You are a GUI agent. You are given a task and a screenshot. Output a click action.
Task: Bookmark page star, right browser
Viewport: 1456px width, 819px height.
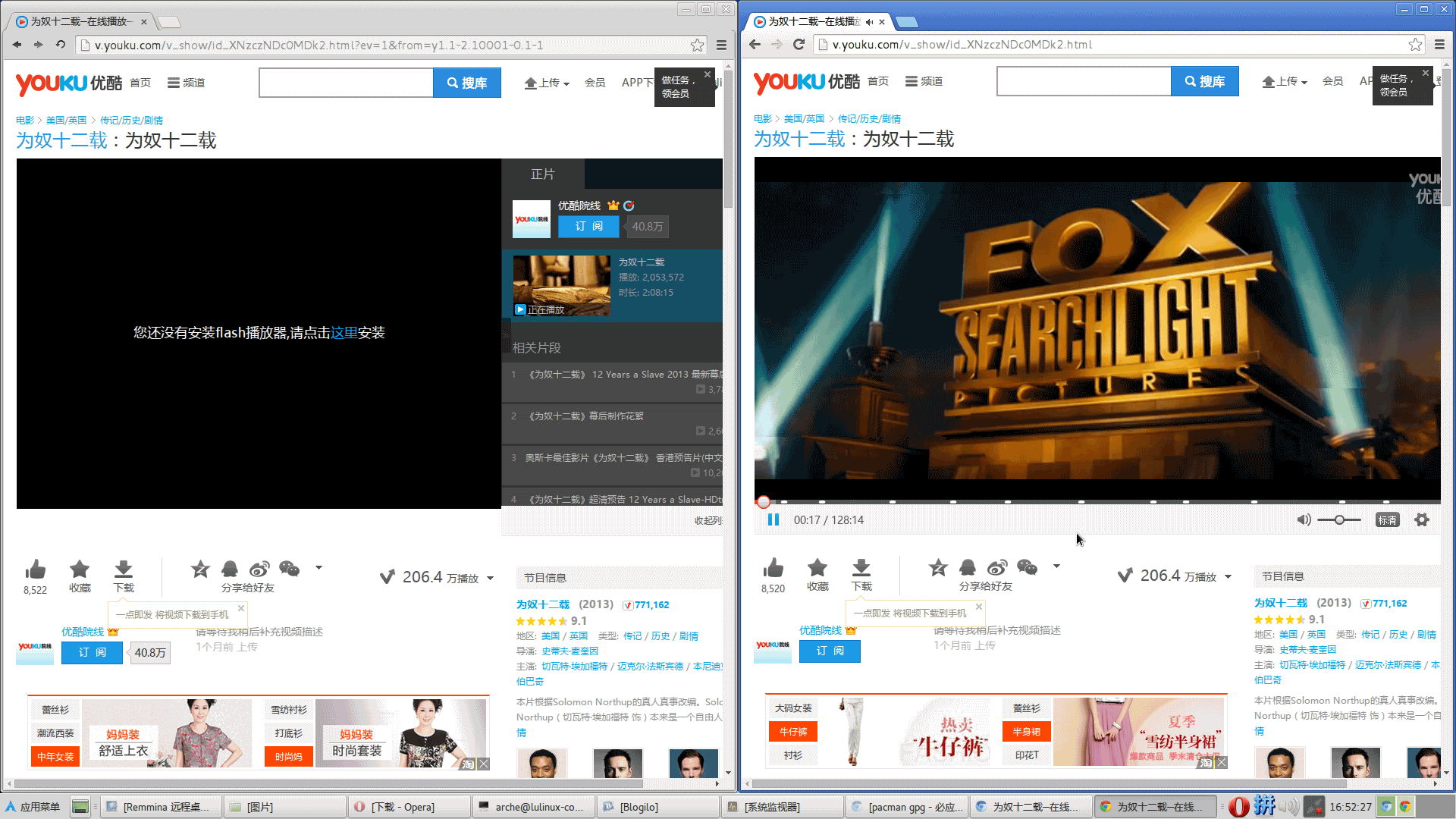(x=1415, y=45)
